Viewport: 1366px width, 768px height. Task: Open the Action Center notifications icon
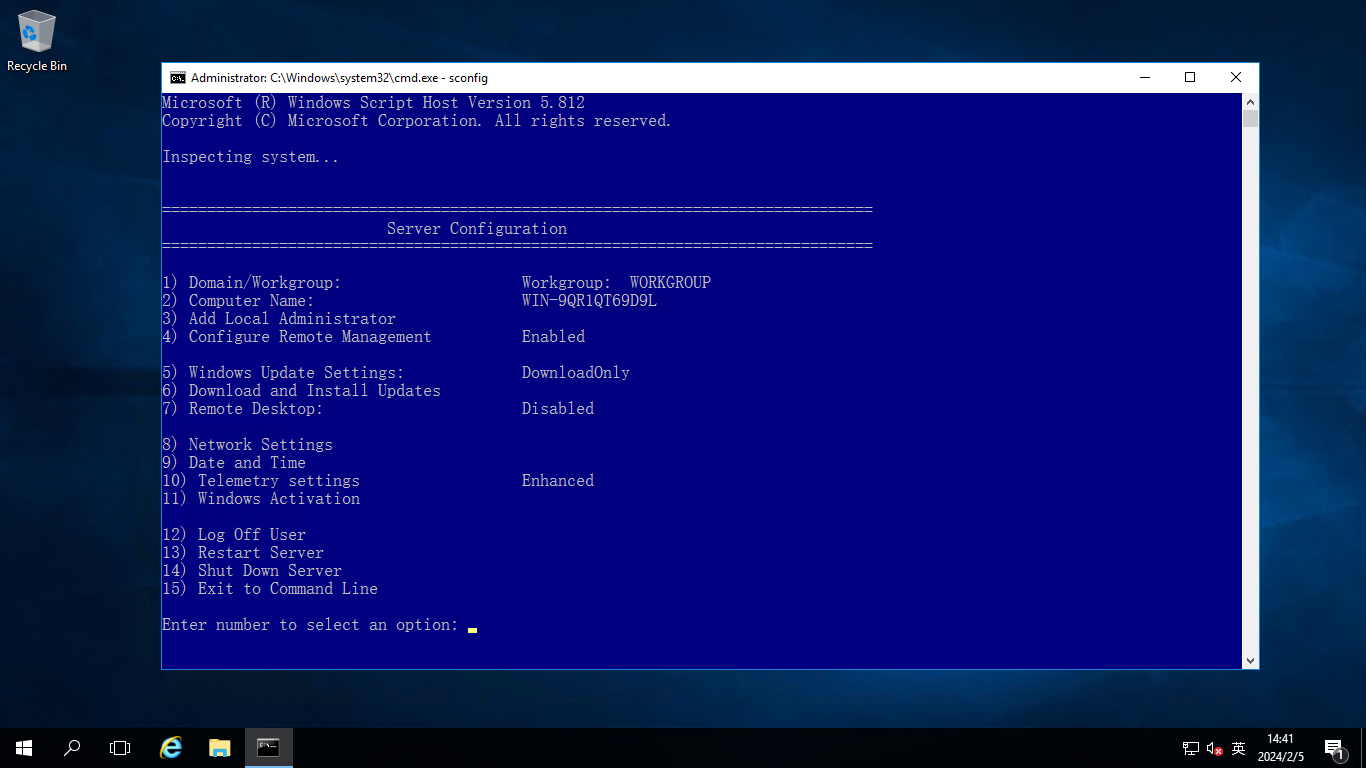pyautogui.click(x=1333, y=748)
